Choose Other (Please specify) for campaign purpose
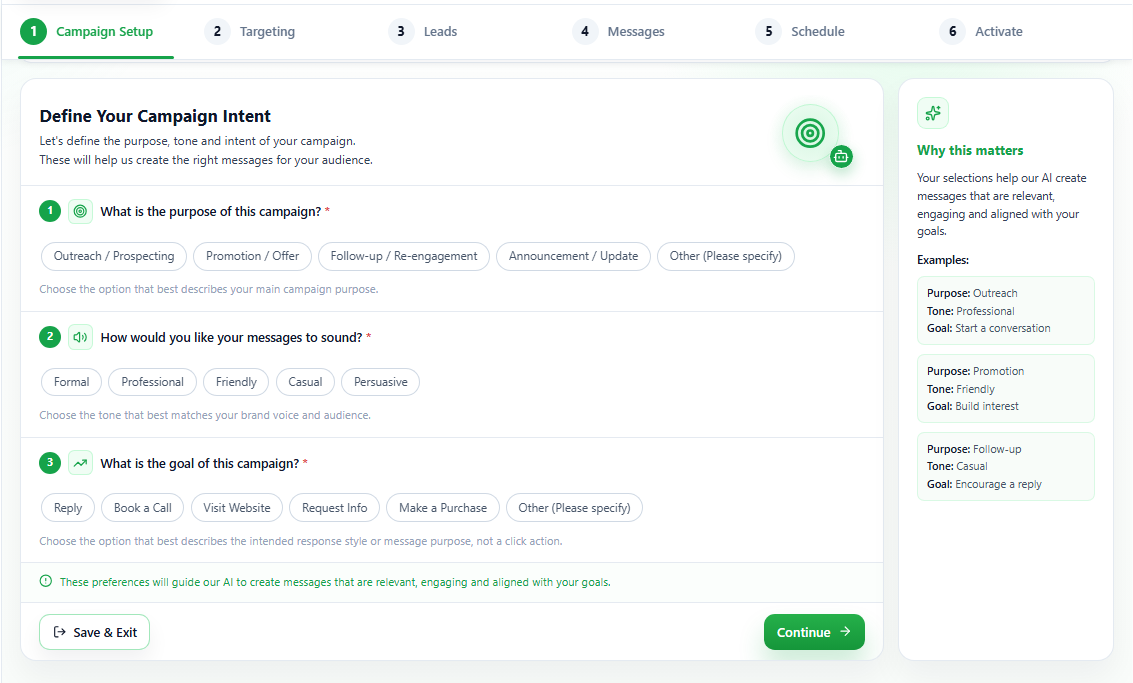The height and width of the screenshot is (683, 1133). tap(725, 256)
